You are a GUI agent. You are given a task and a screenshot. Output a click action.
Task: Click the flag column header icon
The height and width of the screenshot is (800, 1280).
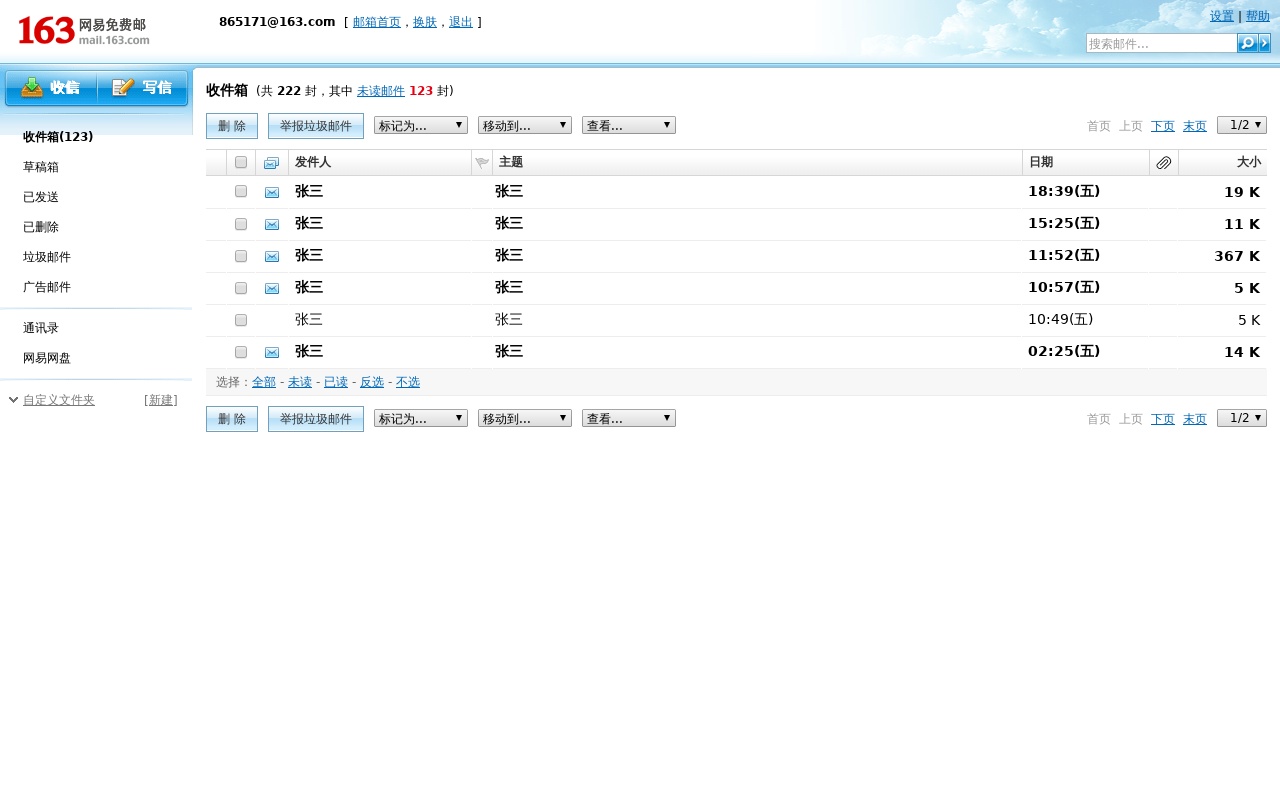pos(482,163)
